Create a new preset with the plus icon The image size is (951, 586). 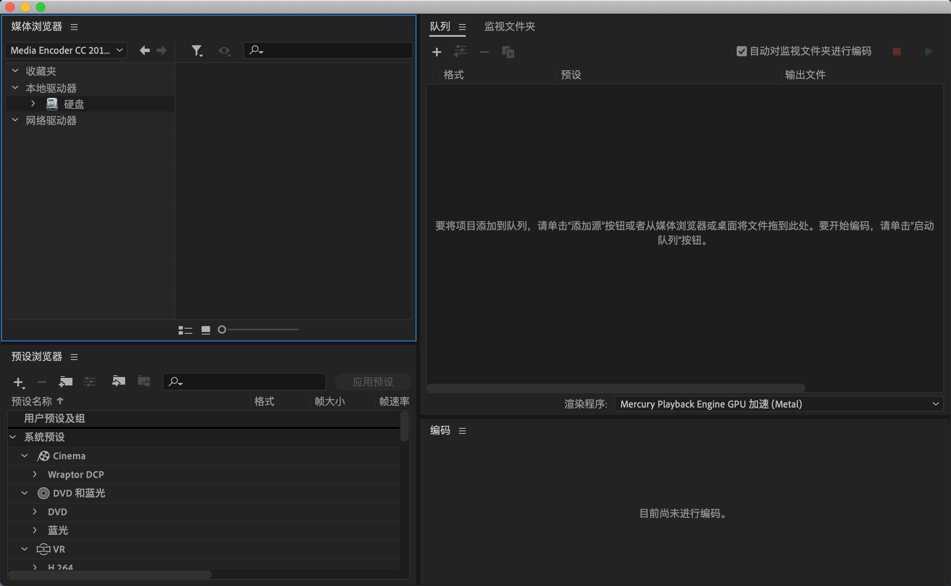[x=17, y=382]
